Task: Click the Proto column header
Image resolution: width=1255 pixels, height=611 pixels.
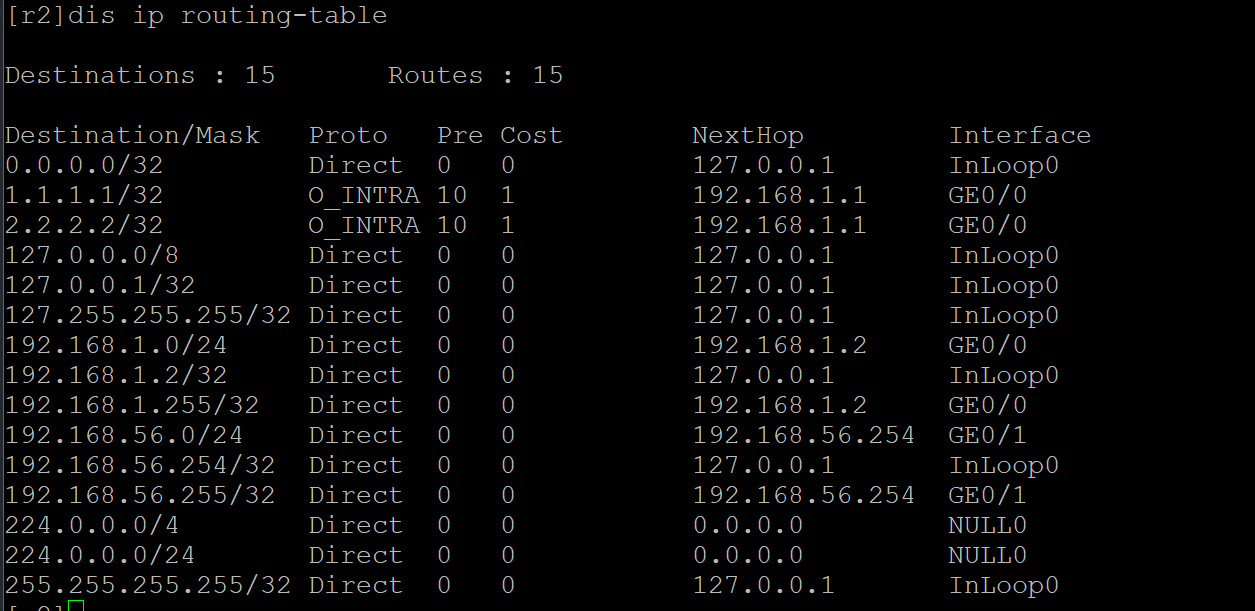Action: point(347,136)
